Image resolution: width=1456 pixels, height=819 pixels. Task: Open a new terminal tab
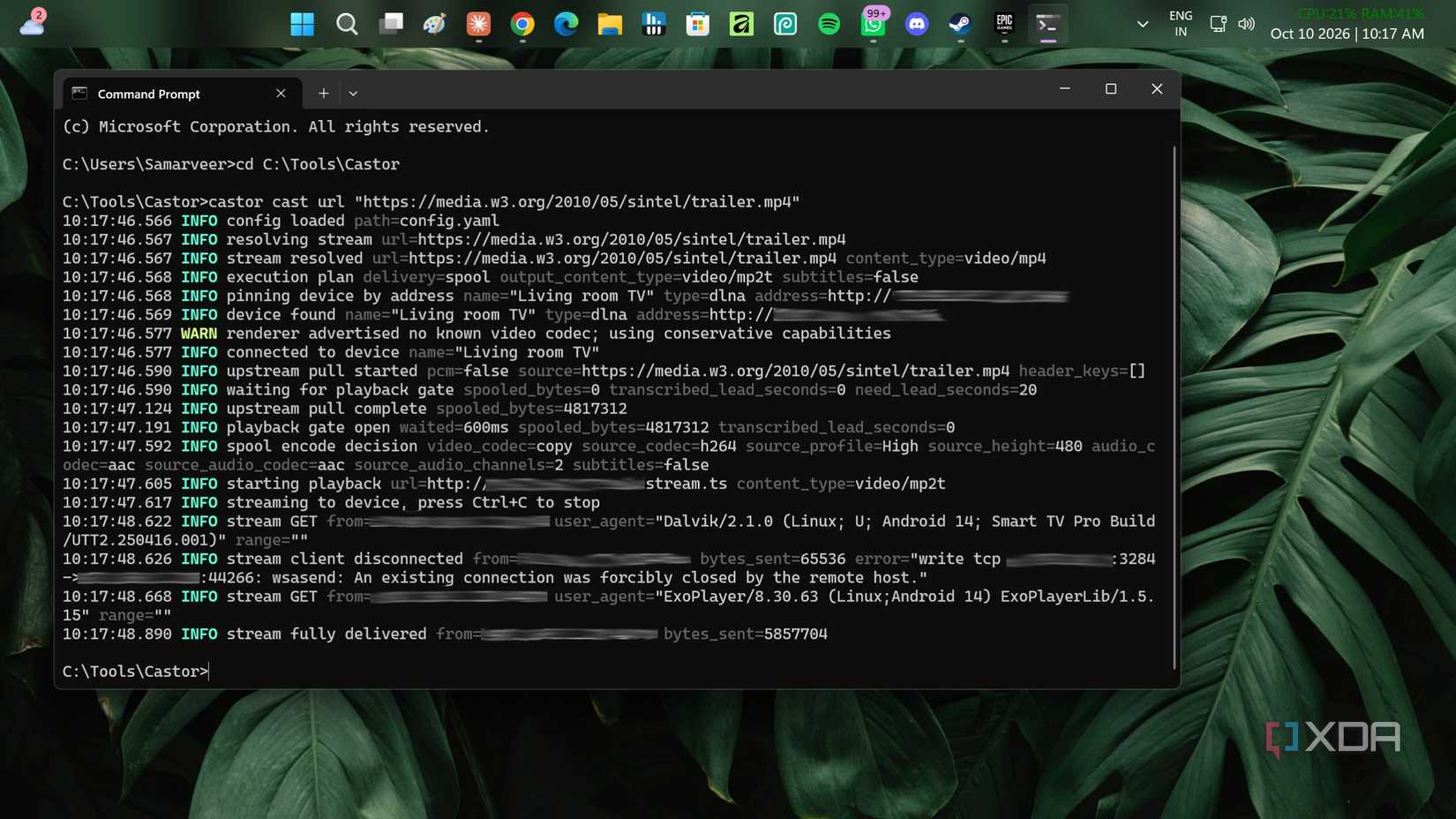[324, 94]
